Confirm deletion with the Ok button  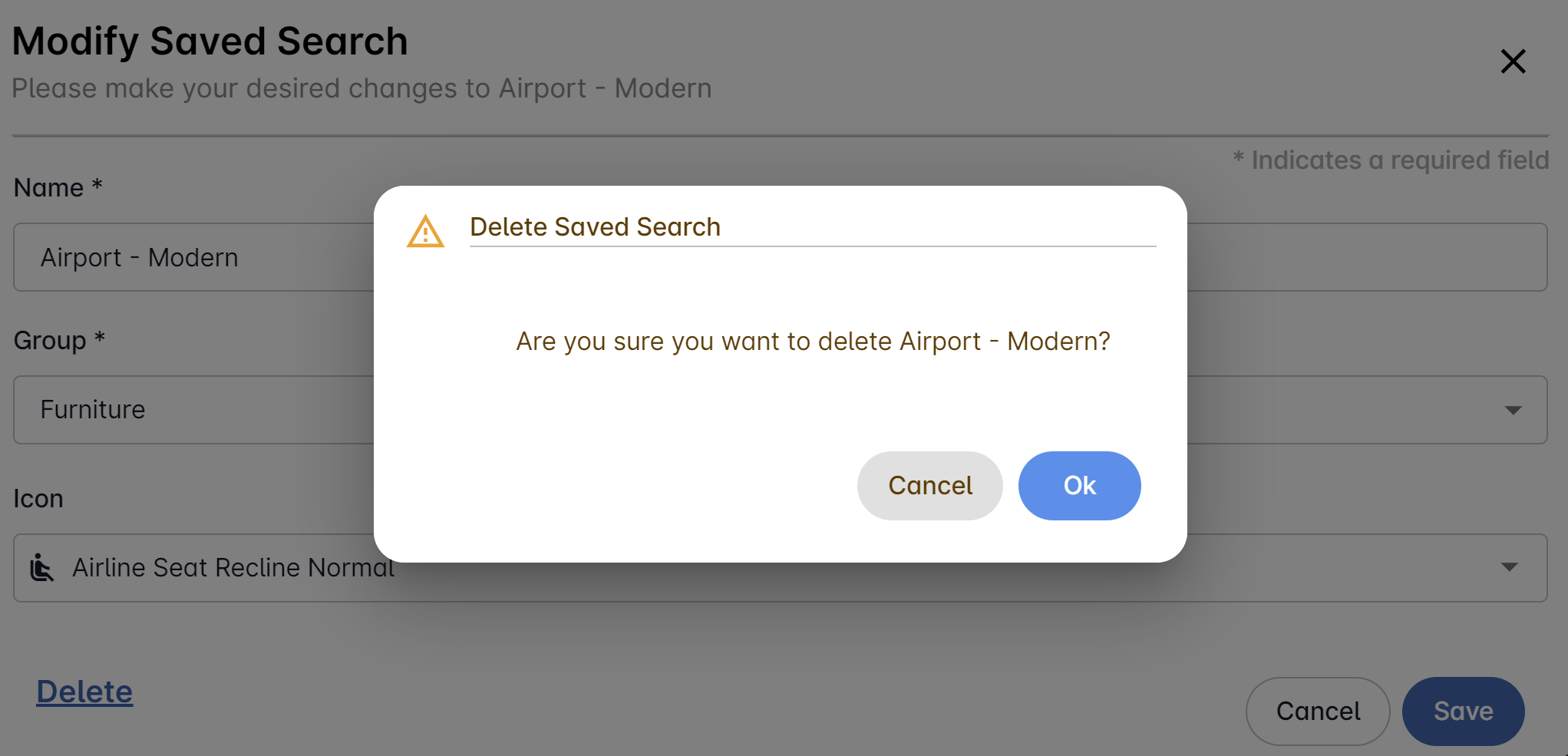(1079, 486)
